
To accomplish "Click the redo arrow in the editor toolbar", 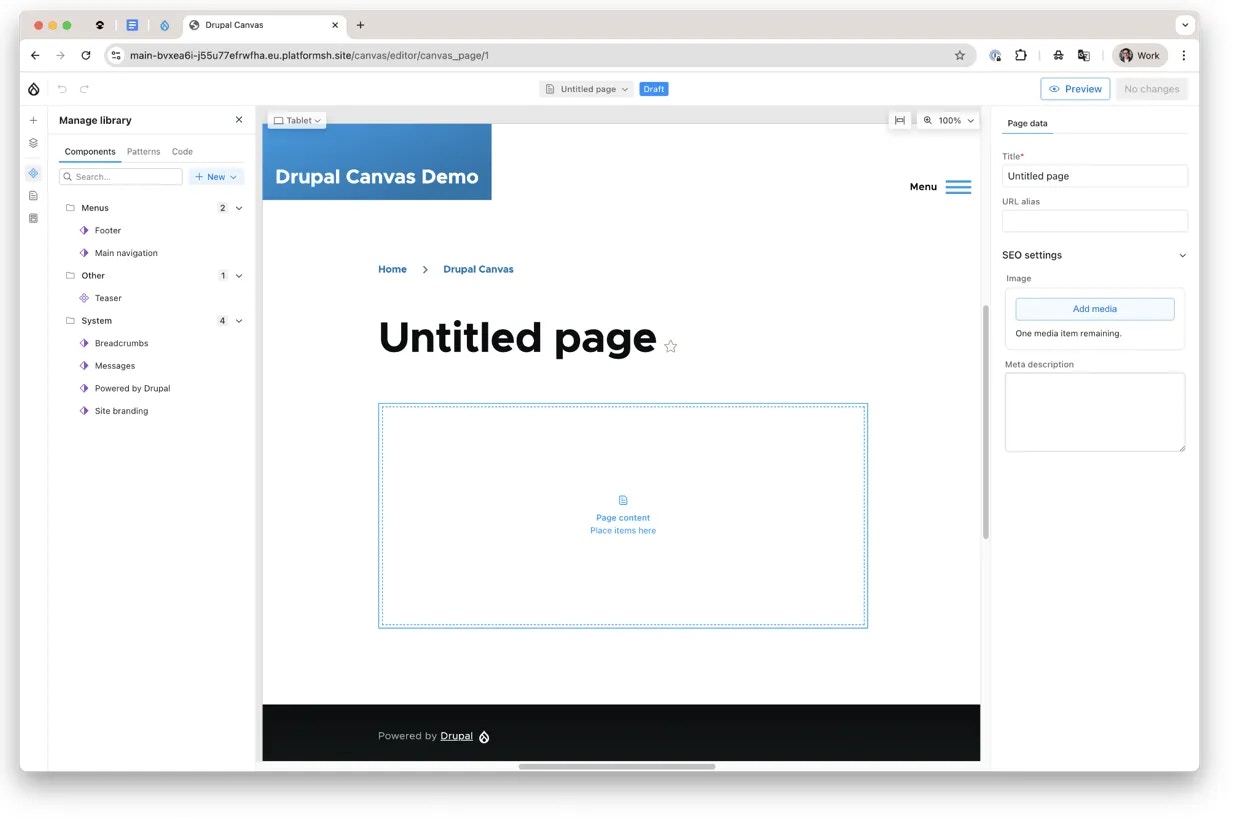I will pos(85,89).
